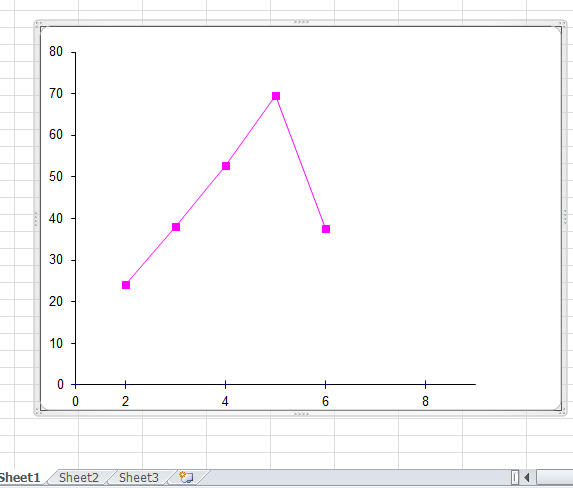573x488 pixels.
Task: Select the last data marker at x equals 6
Action: point(326,229)
